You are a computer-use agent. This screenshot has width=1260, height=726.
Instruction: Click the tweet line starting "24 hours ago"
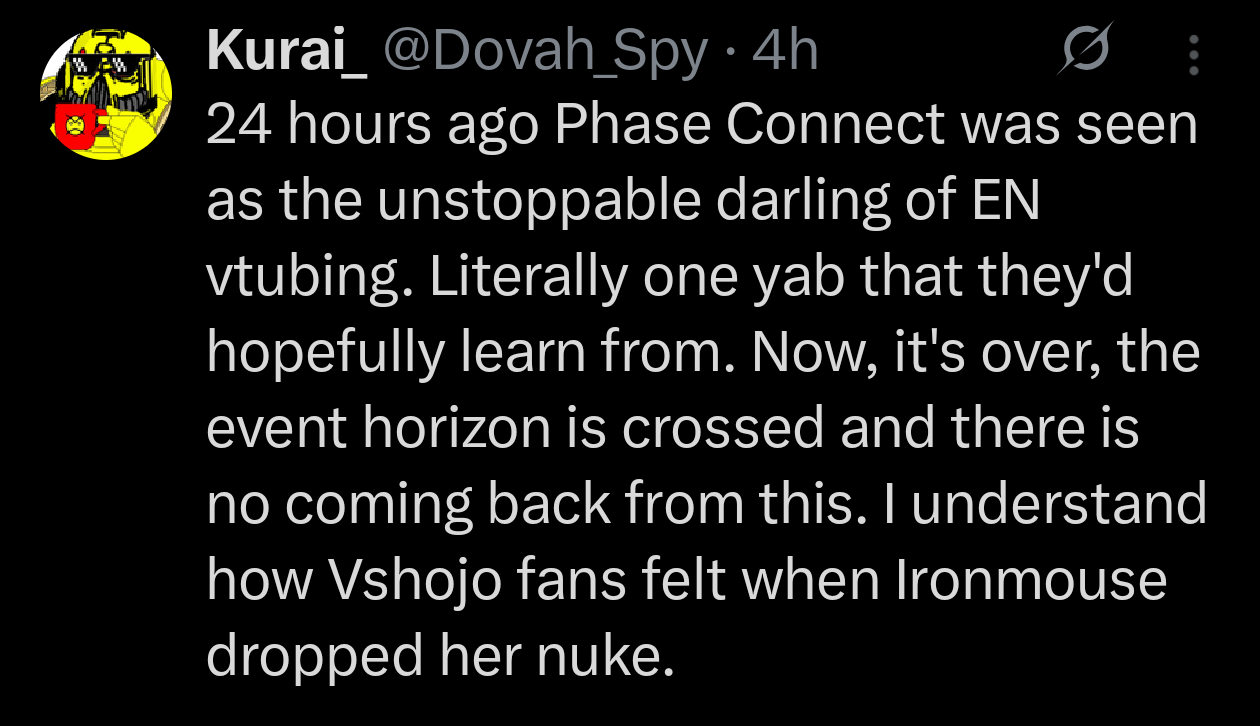(702, 127)
